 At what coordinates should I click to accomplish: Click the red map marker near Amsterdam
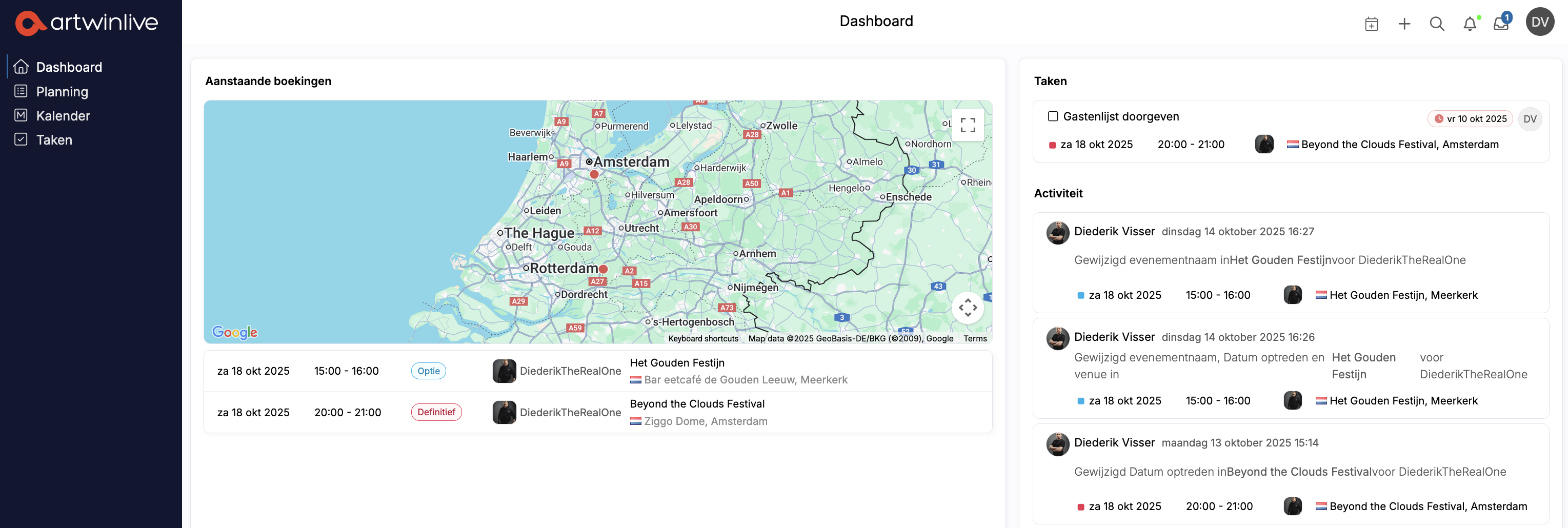594,174
